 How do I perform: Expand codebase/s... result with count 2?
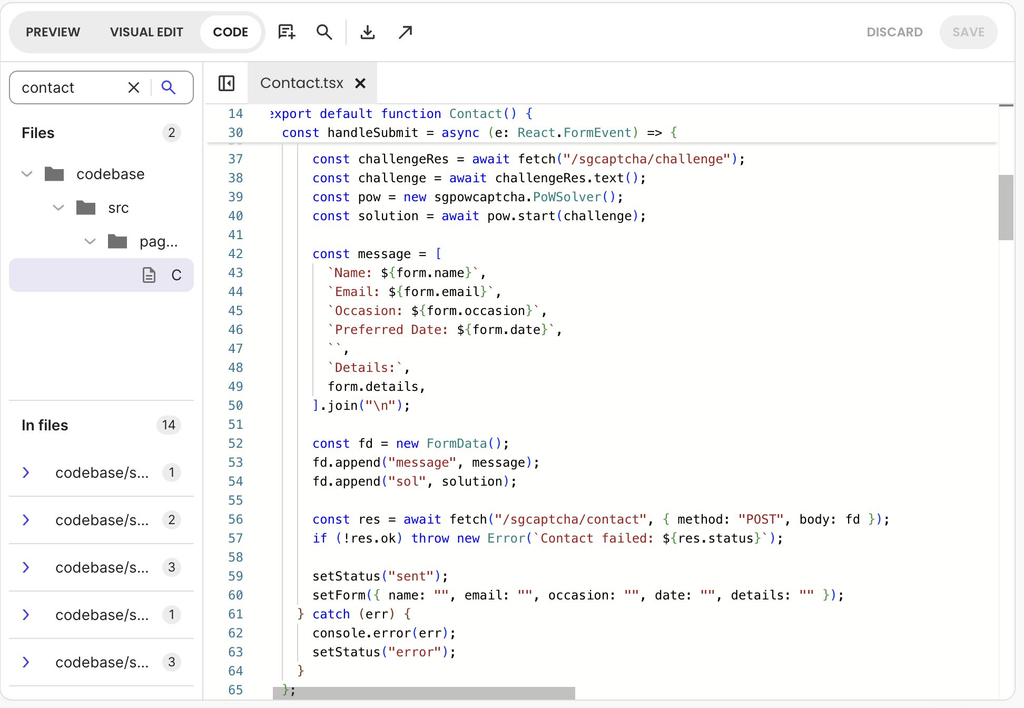(26, 520)
